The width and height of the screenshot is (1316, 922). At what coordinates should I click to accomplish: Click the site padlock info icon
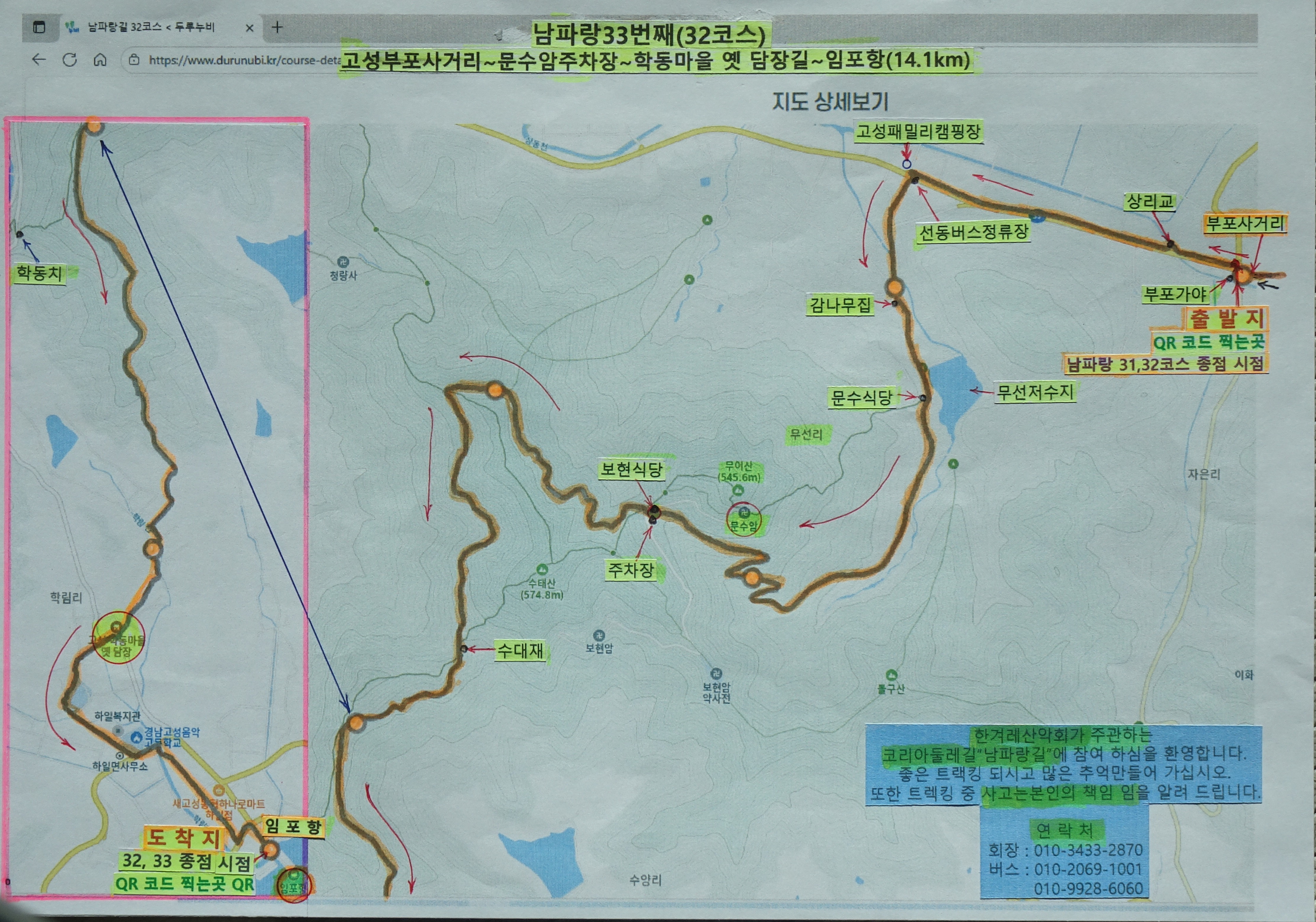134,60
